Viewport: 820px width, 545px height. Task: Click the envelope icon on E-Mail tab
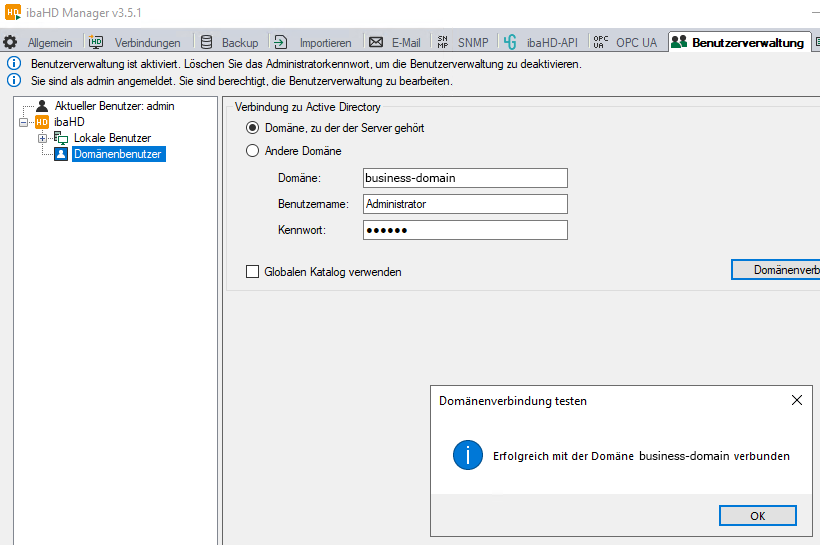(376, 43)
